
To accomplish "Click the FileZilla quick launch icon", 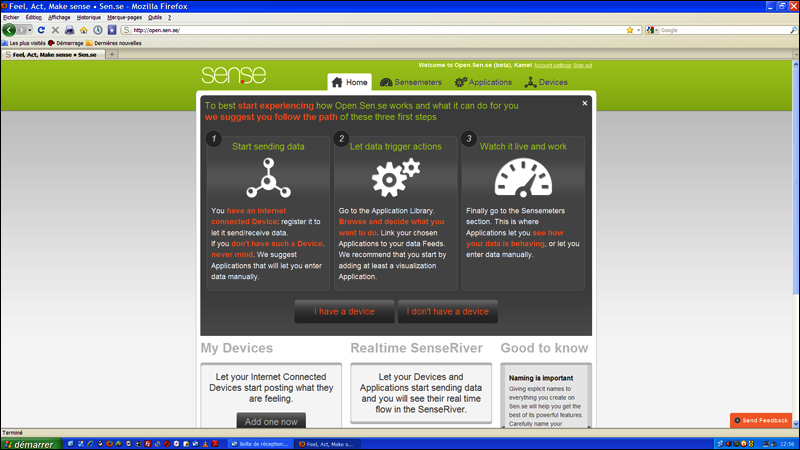I will pyautogui.click(x=148, y=444).
